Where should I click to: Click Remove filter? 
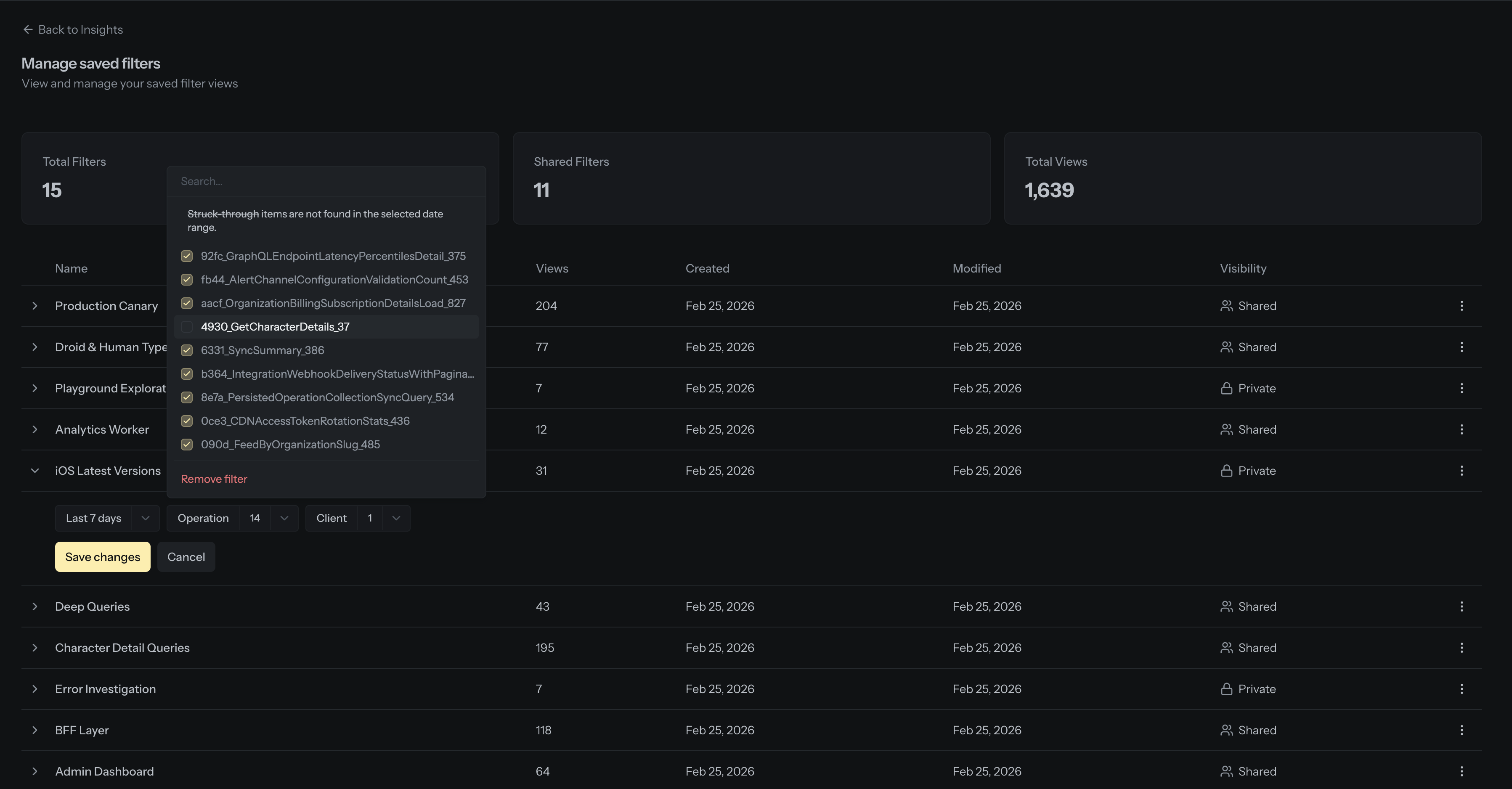[x=214, y=479]
